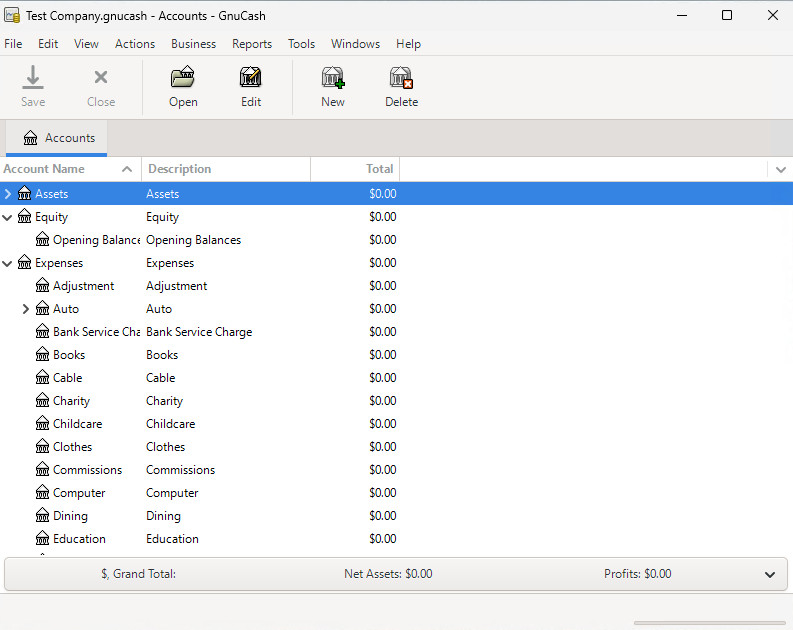Select the Accounts tab label

click(70, 138)
